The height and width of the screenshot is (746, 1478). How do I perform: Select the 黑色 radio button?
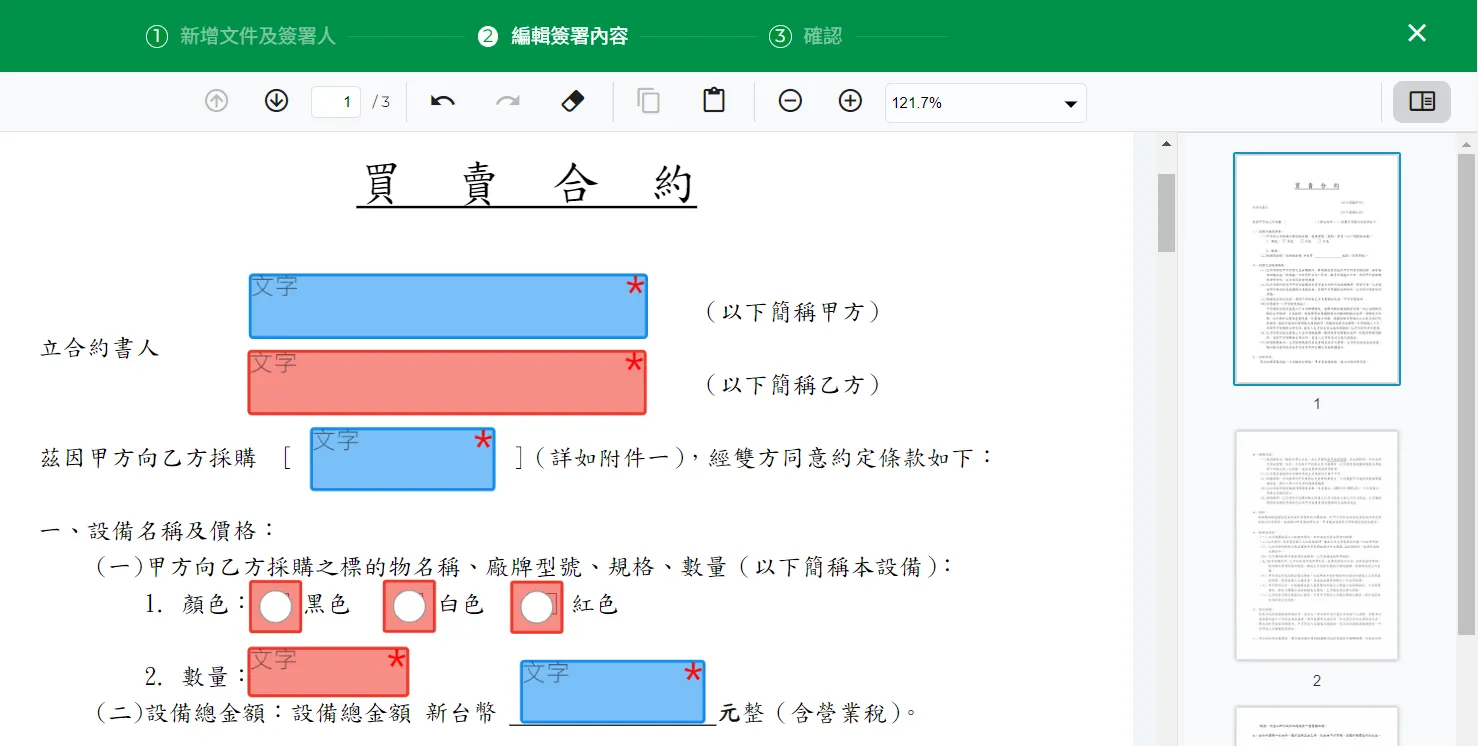tap(275, 607)
